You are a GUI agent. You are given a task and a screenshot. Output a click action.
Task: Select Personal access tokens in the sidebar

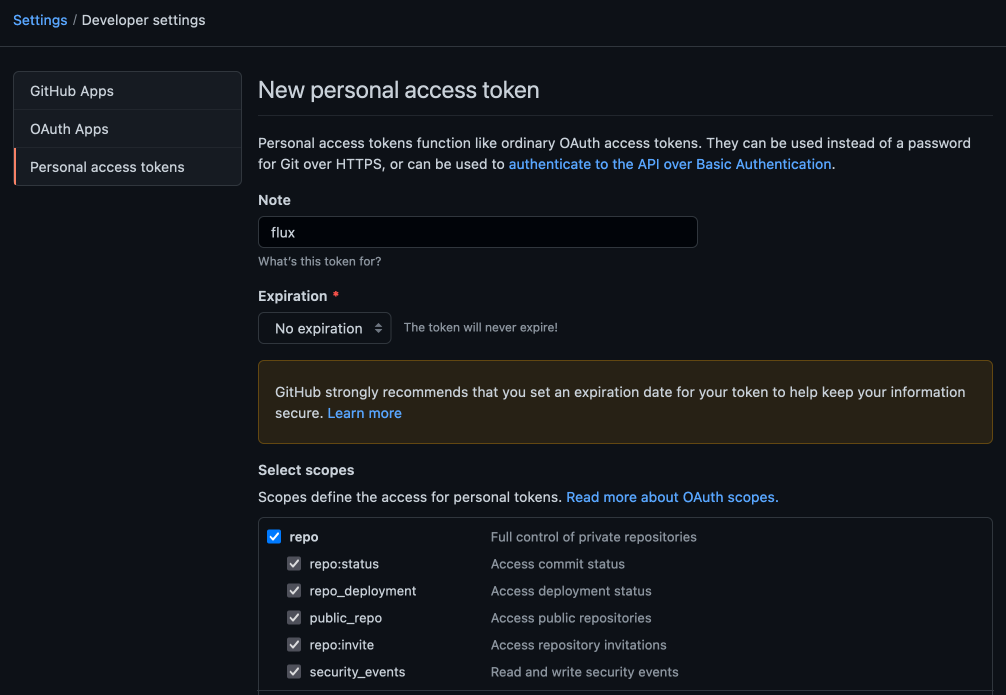coord(107,167)
